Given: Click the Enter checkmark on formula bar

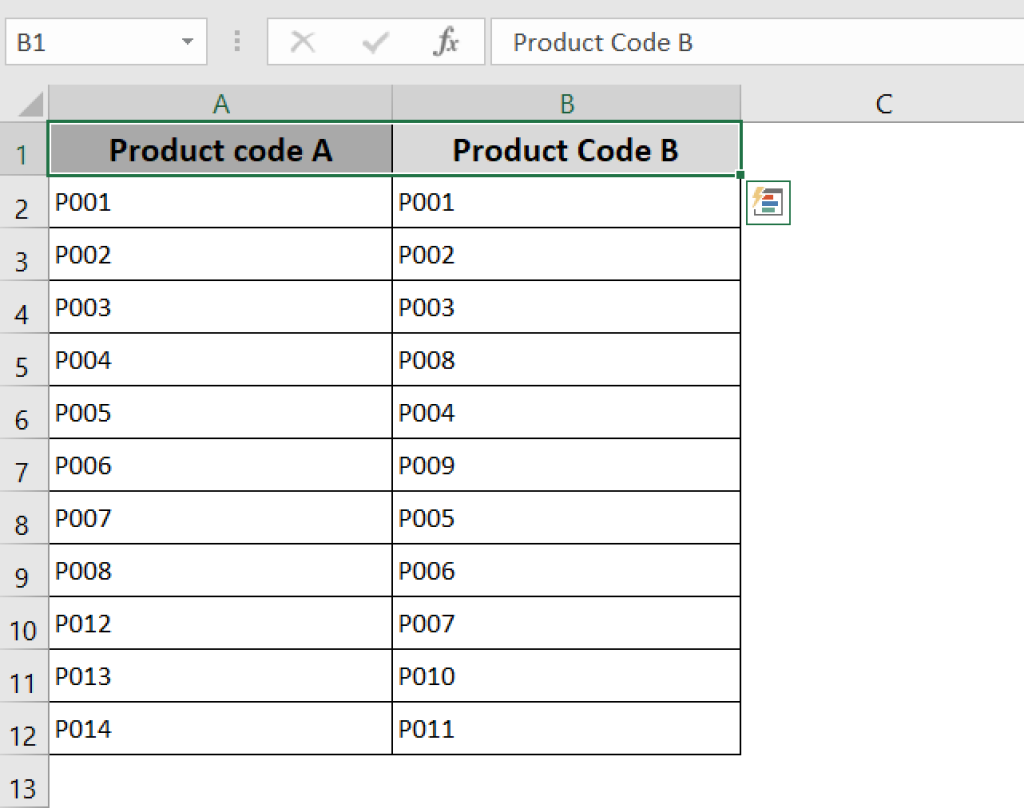Looking at the screenshot, I should coord(374,42).
